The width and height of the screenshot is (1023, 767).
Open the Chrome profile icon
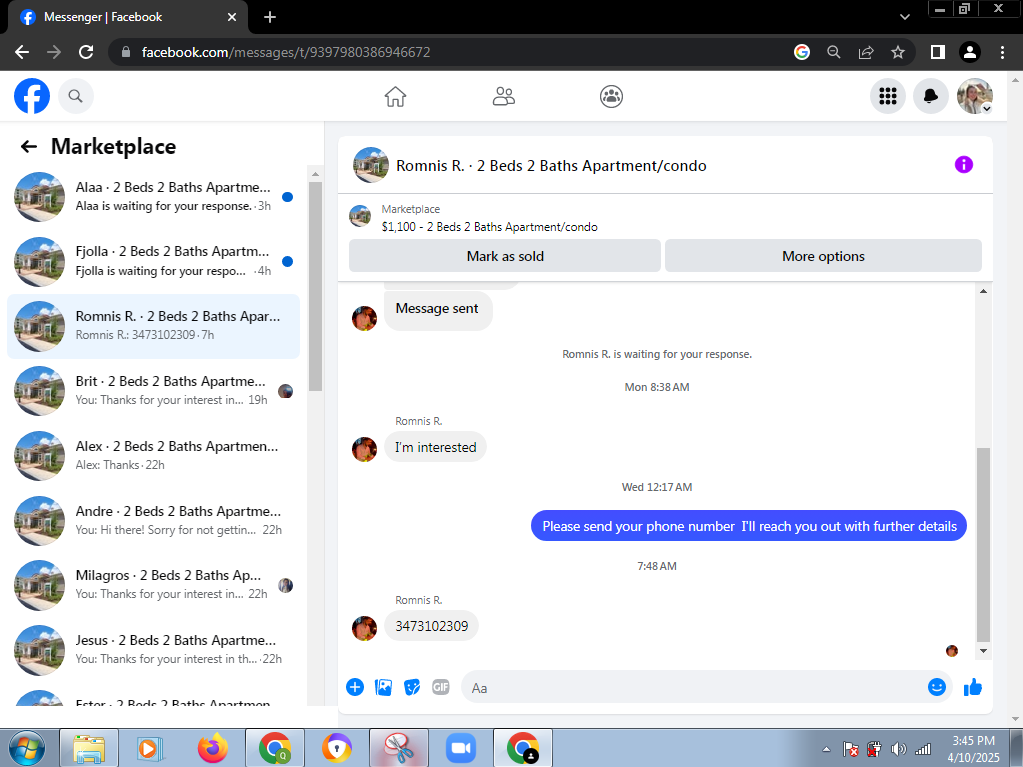pos(970,52)
